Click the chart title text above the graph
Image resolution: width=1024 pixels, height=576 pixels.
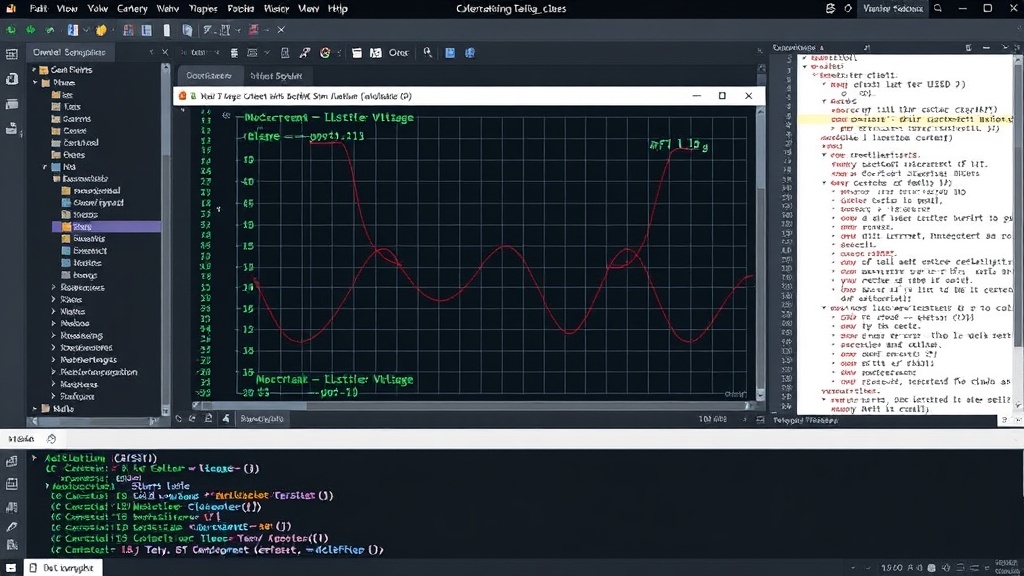pyautogui.click(x=329, y=118)
